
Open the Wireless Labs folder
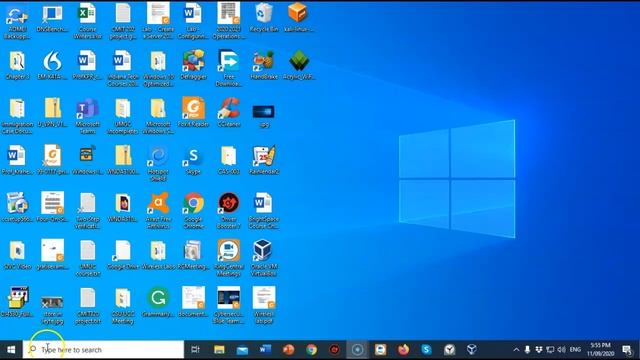point(158,255)
